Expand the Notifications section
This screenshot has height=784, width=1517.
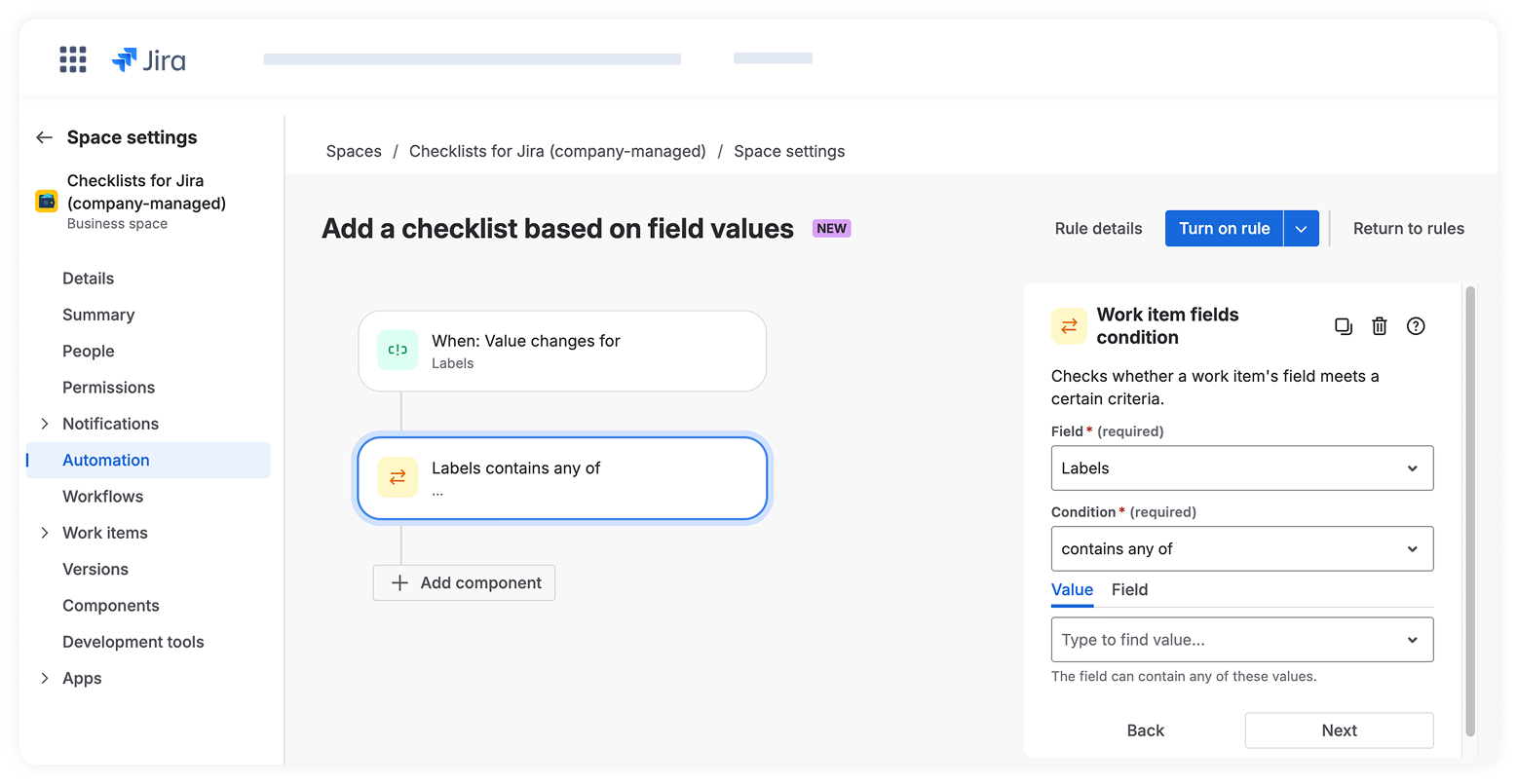pyautogui.click(x=45, y=424)
